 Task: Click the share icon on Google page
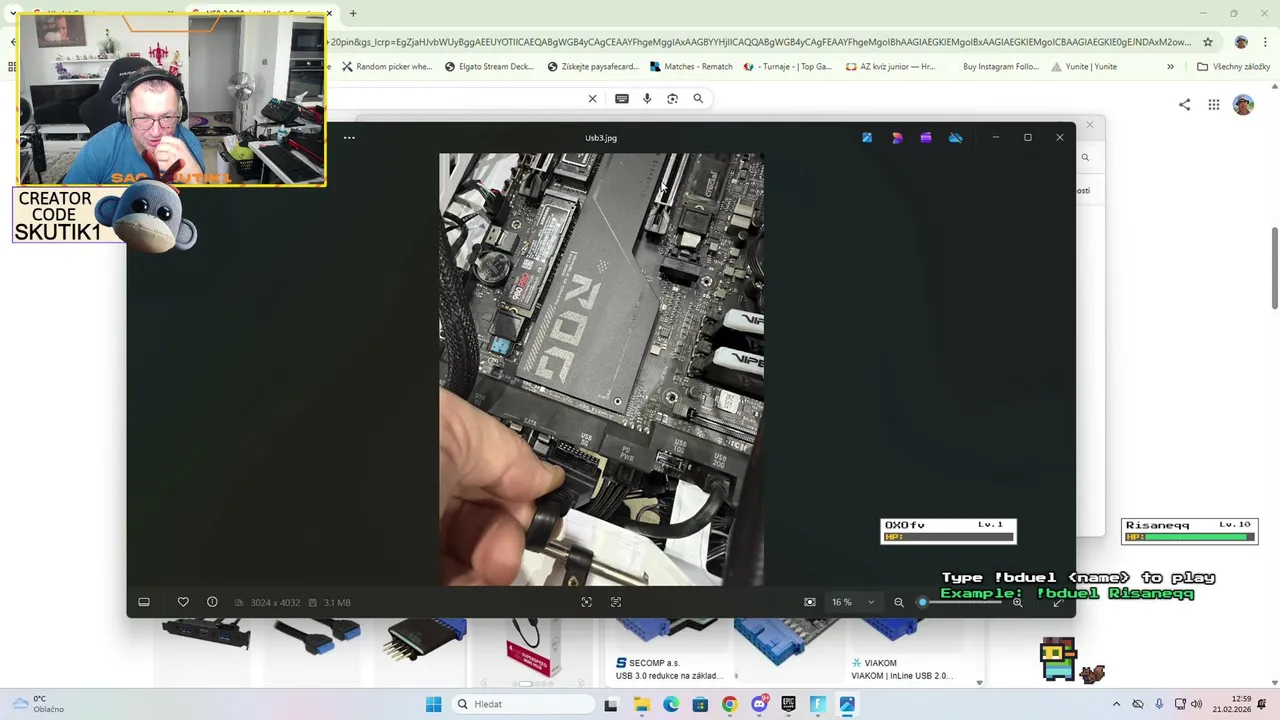pyautogui.click(x=1185, y=104)
